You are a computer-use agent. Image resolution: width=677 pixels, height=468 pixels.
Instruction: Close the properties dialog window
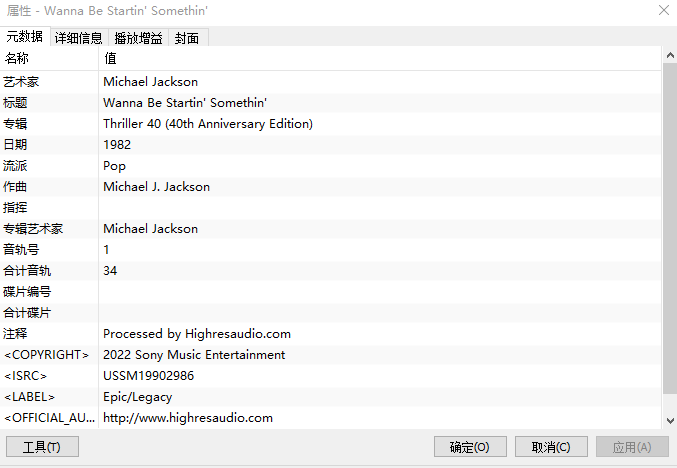click(x=664, y=10)
